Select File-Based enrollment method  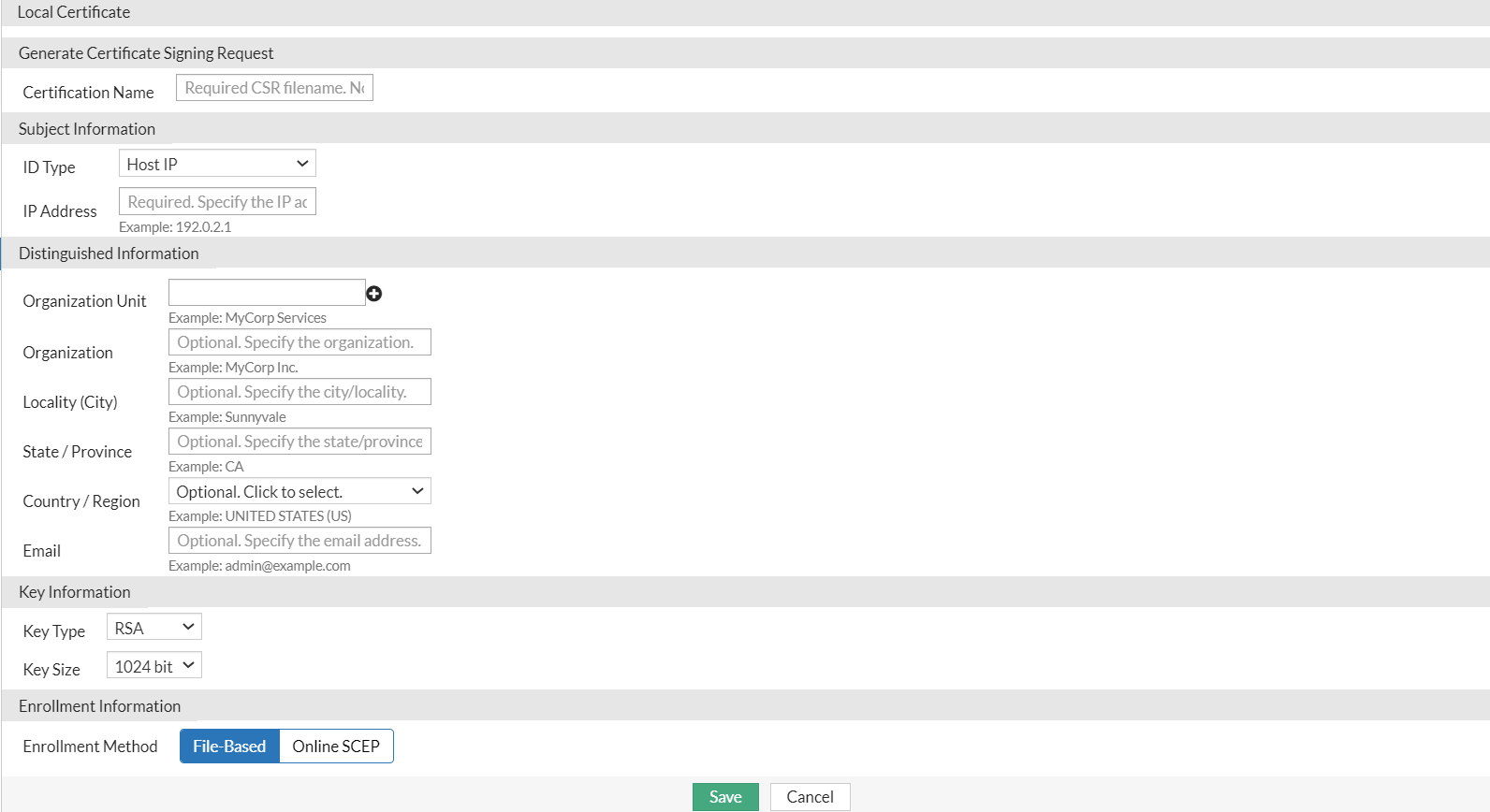(x=229, y=747)
